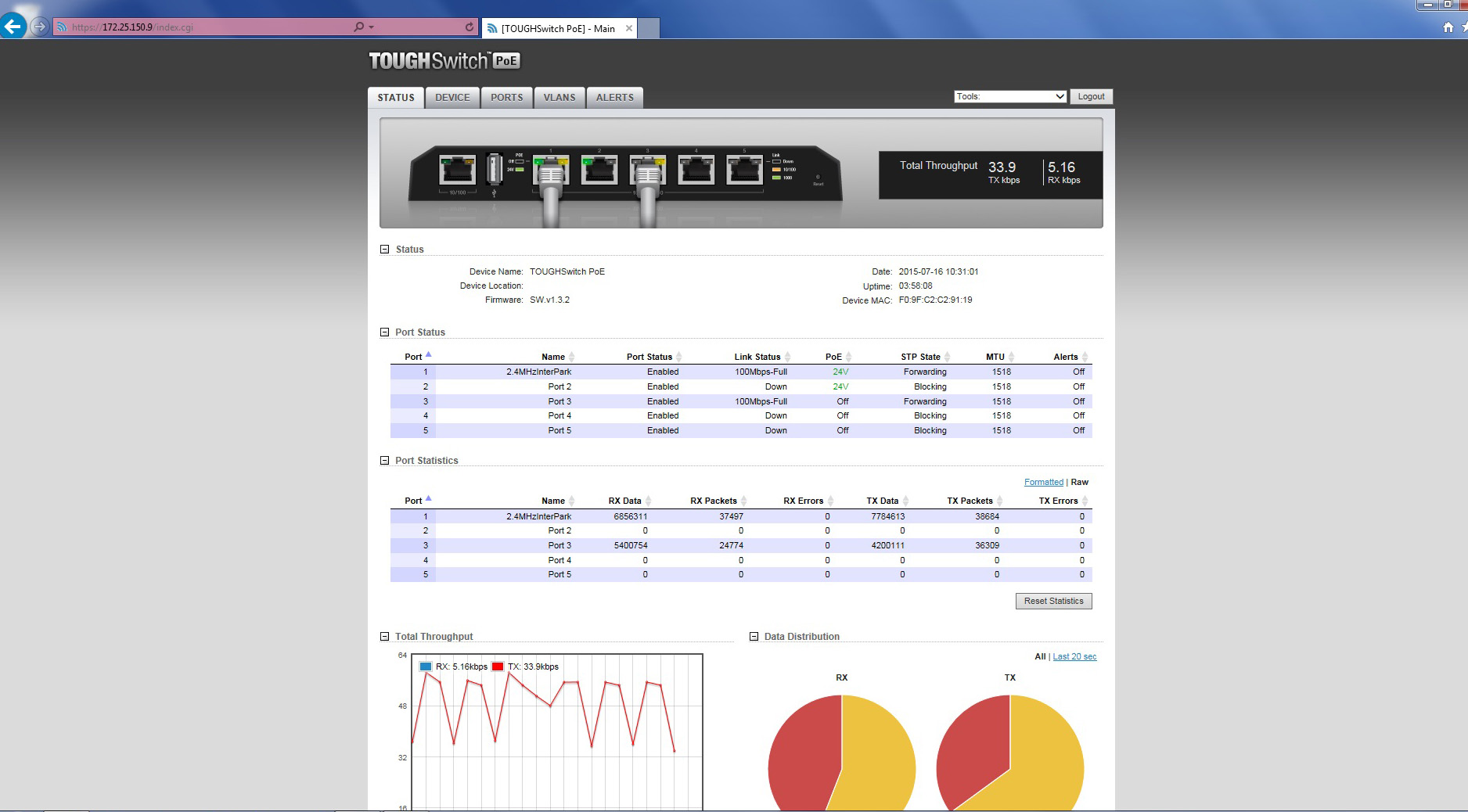Click the 2.4MHzInterPark name in Port Status

point(538,372)
